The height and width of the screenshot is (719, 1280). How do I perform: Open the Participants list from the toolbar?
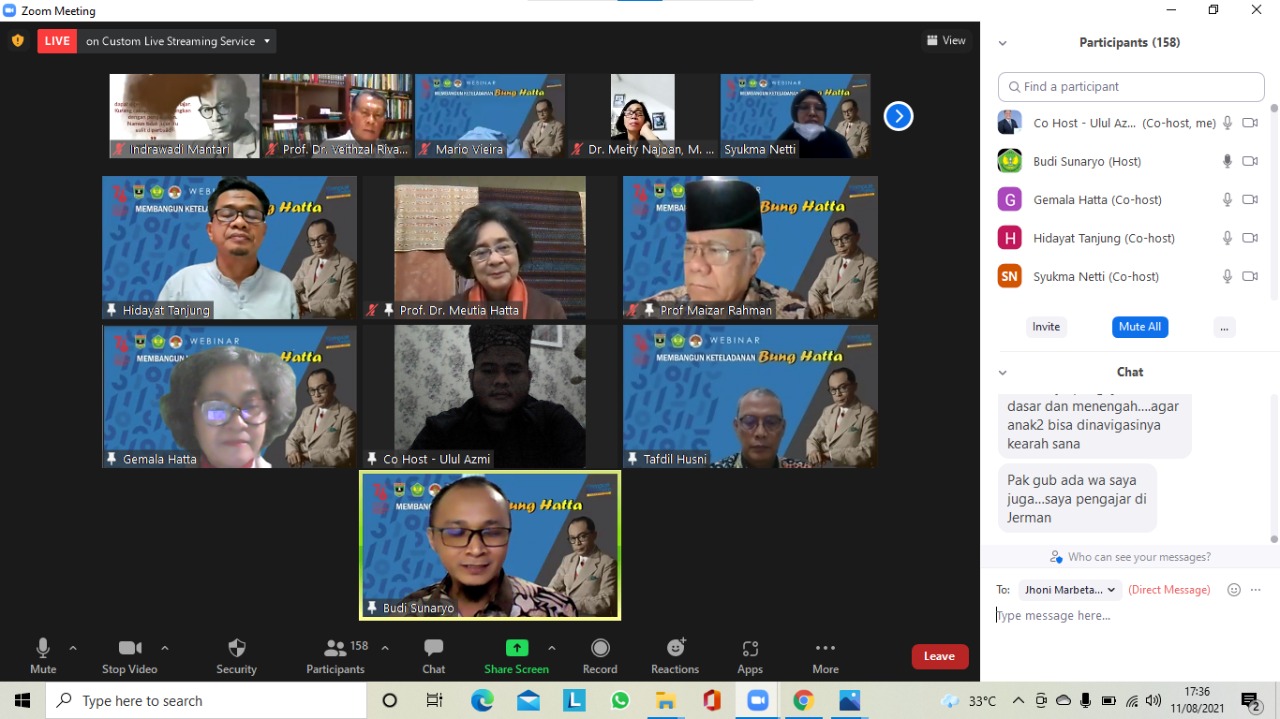(335, 655)
